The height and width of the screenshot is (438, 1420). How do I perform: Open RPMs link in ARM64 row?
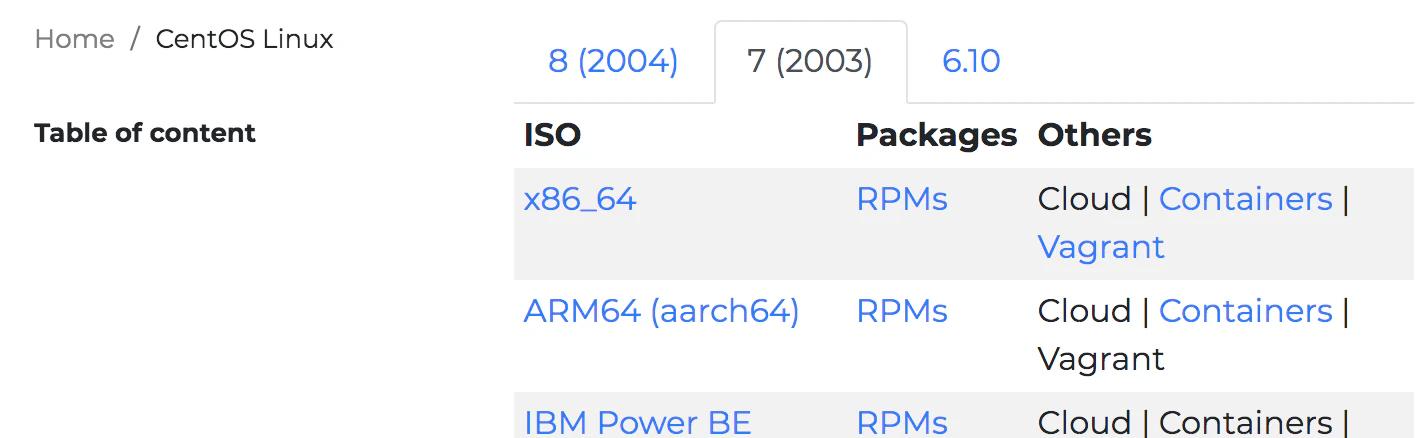tap(902, 312)
